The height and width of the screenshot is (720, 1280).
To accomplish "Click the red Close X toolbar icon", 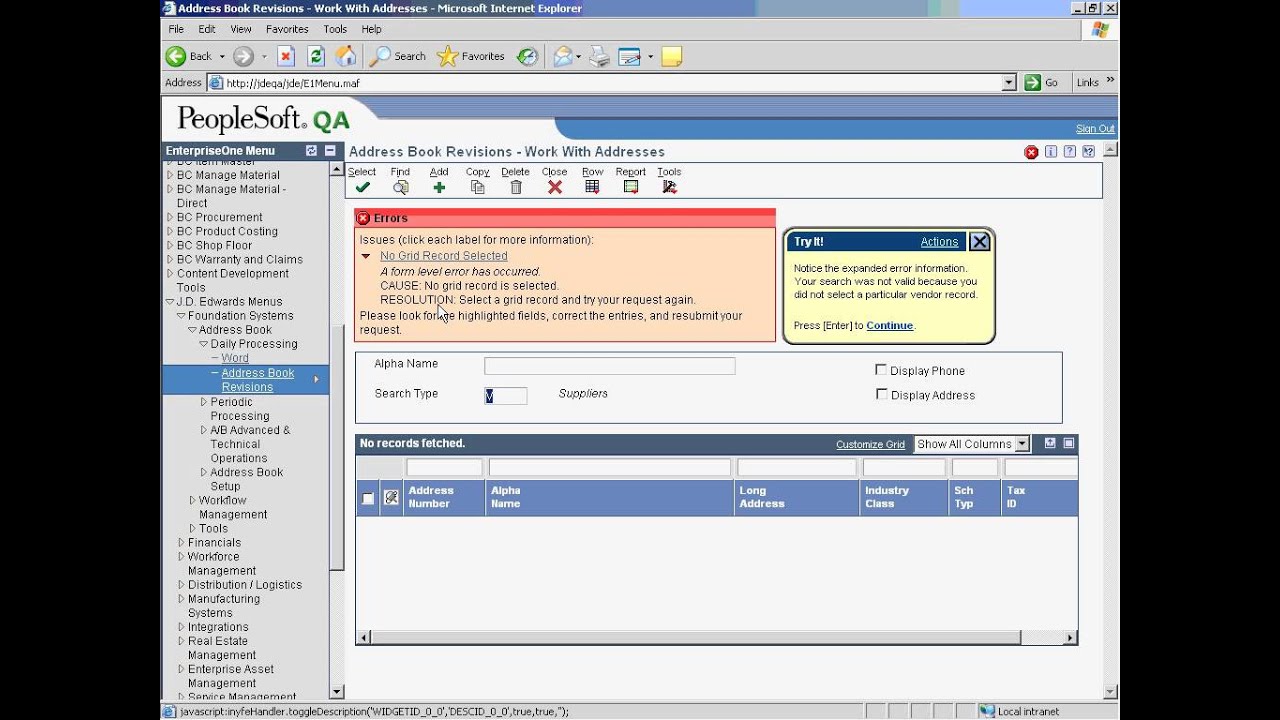I will click(x=555, y=187).
